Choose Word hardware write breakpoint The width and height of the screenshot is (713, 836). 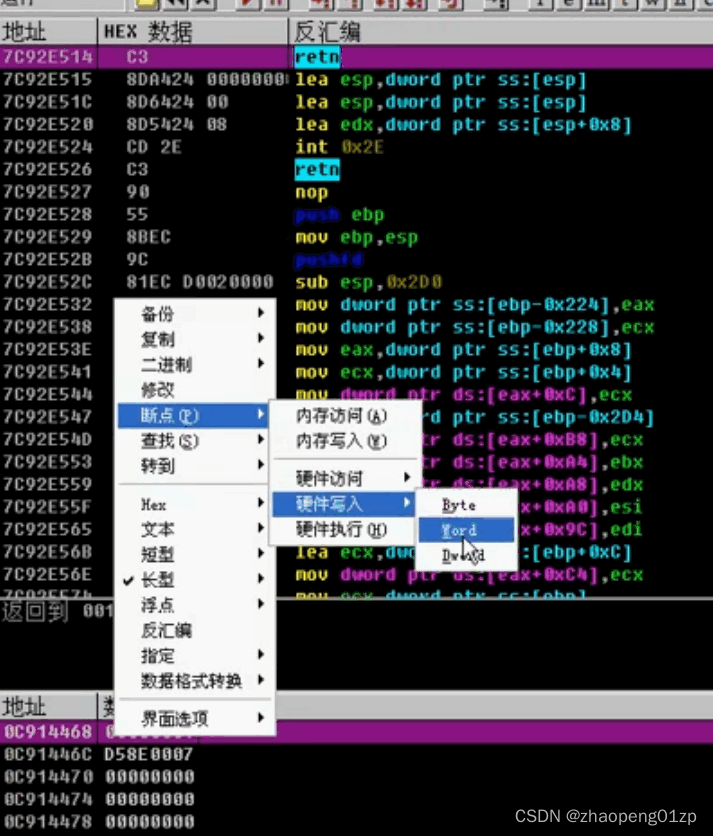[467, 530]
